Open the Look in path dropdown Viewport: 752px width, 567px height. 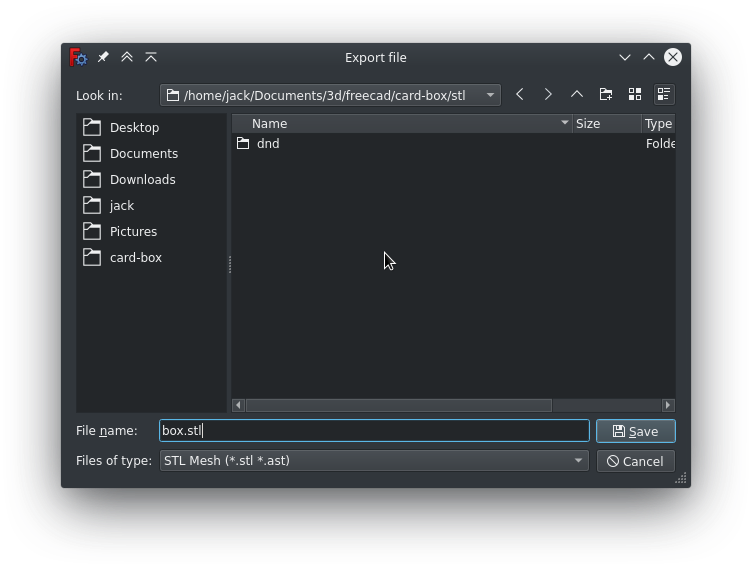point(490,95)
